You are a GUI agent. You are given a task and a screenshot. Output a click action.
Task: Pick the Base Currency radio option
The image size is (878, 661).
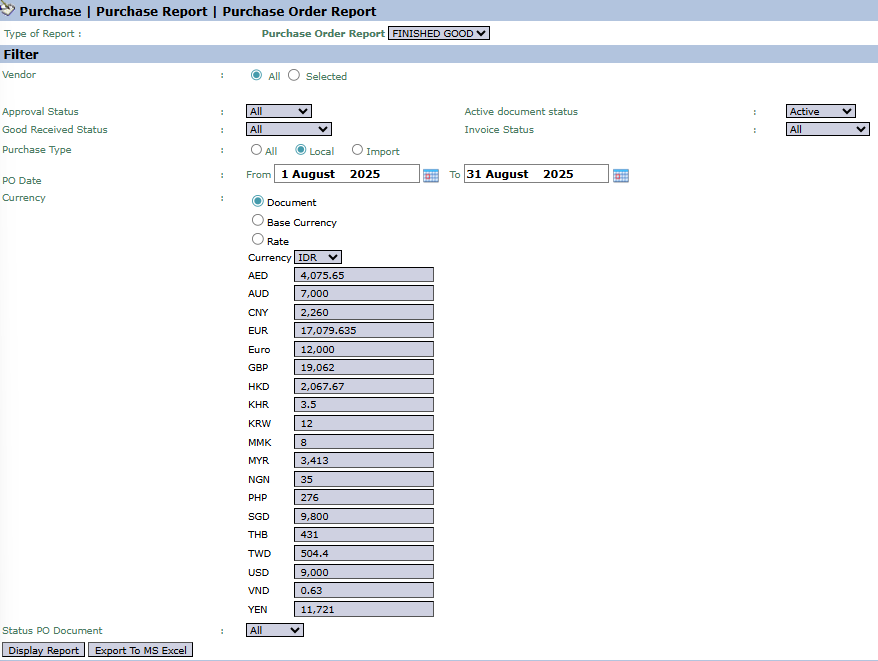(x=258, y=221)
